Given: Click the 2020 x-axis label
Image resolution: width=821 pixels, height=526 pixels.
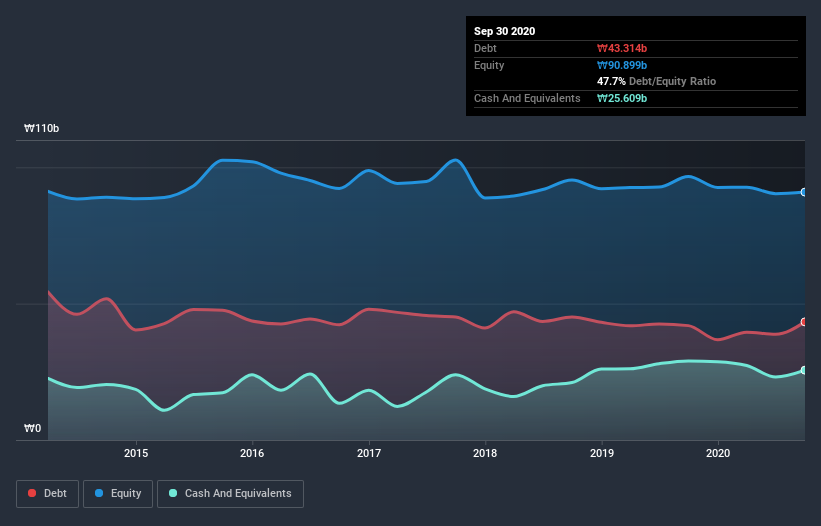Looking at the screenshot, I should tap(718, 453).
